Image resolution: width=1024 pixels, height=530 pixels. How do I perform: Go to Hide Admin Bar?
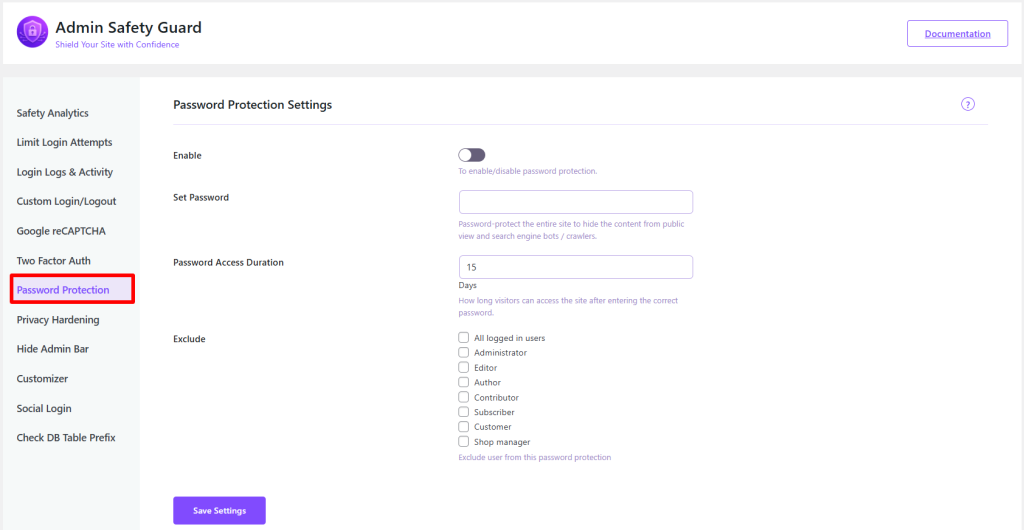coord(53,349)
